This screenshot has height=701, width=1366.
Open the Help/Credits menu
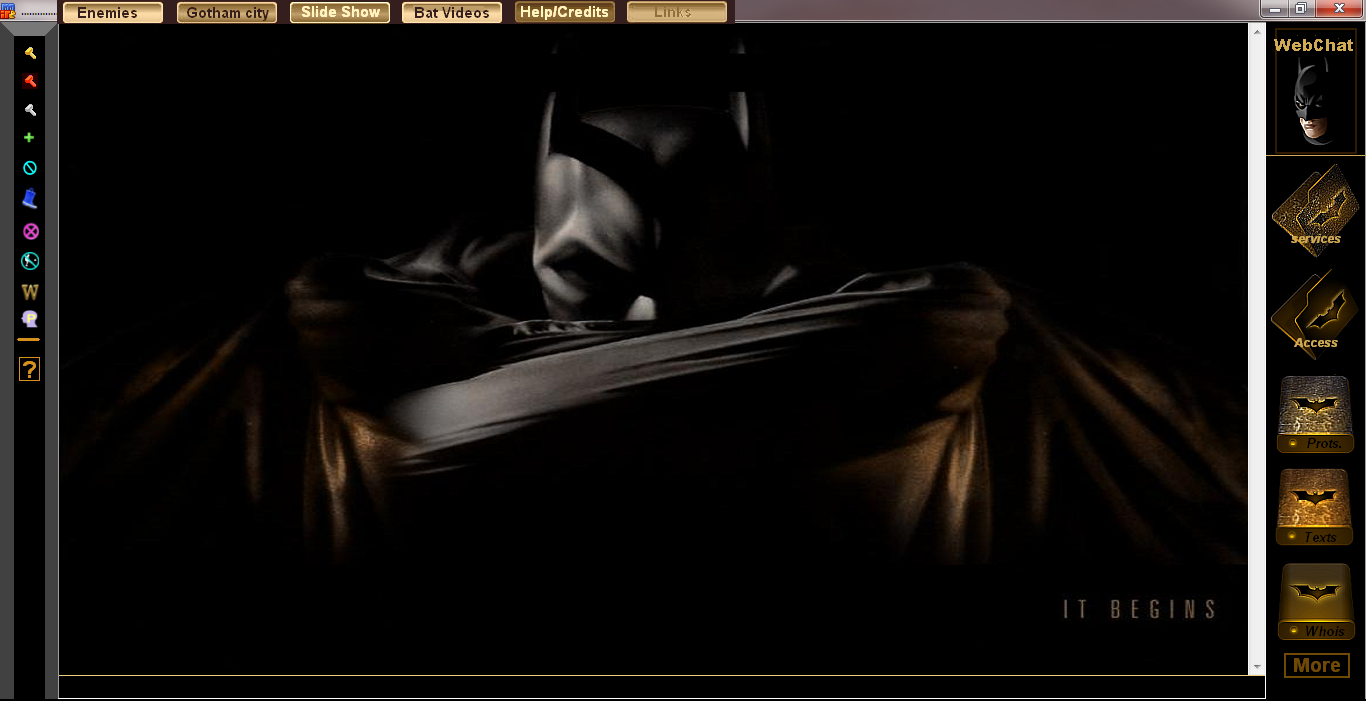tap(565, 12)
